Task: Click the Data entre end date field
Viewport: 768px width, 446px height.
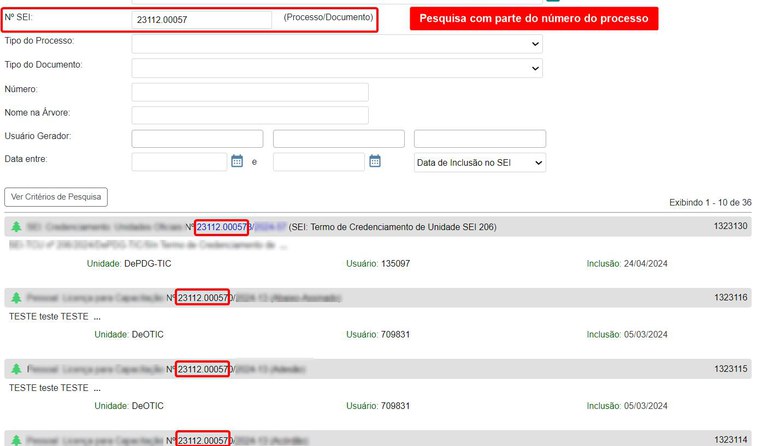Action: coord(320,162)
